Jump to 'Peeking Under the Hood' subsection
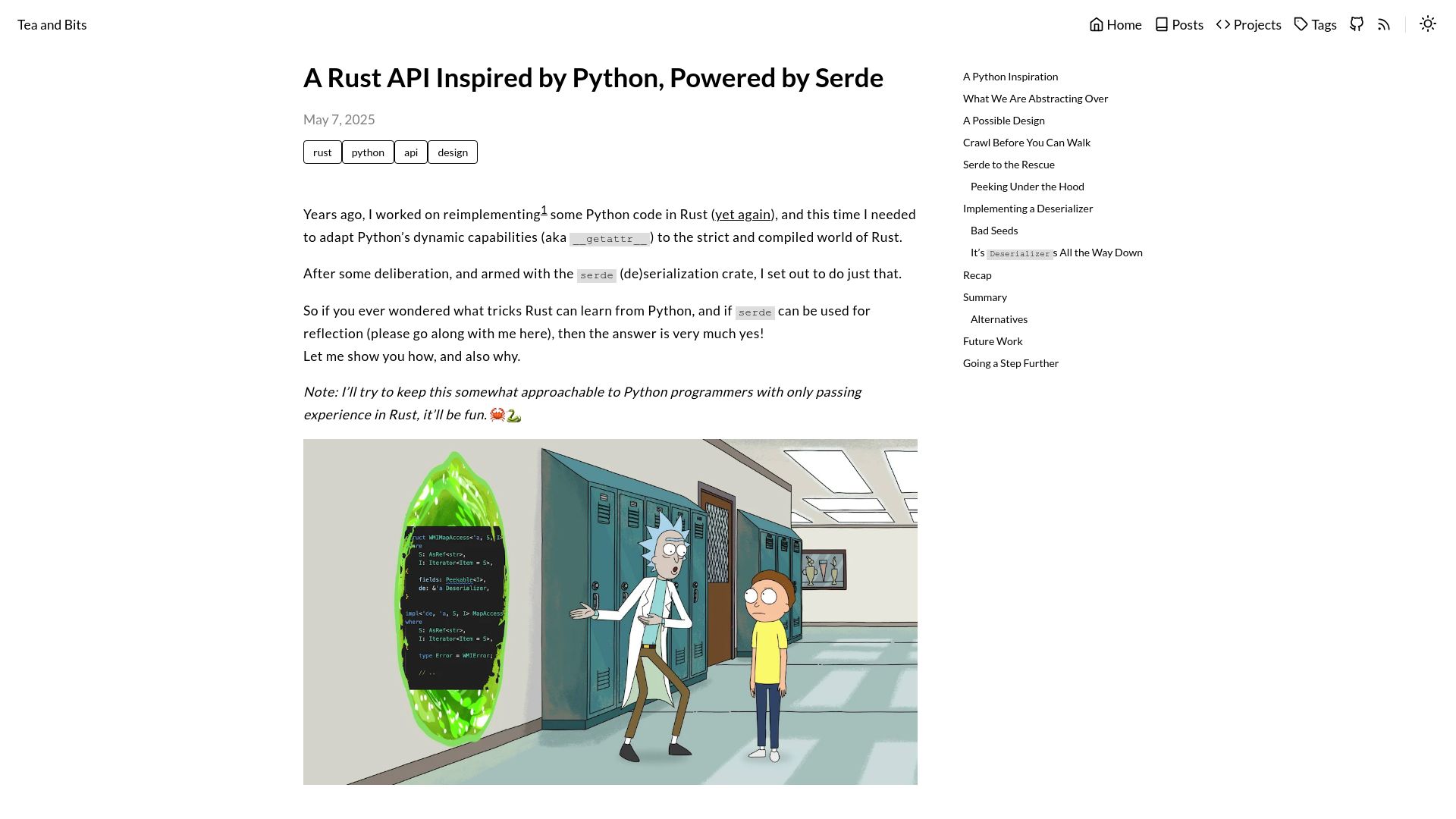 tap(1028, 187)
